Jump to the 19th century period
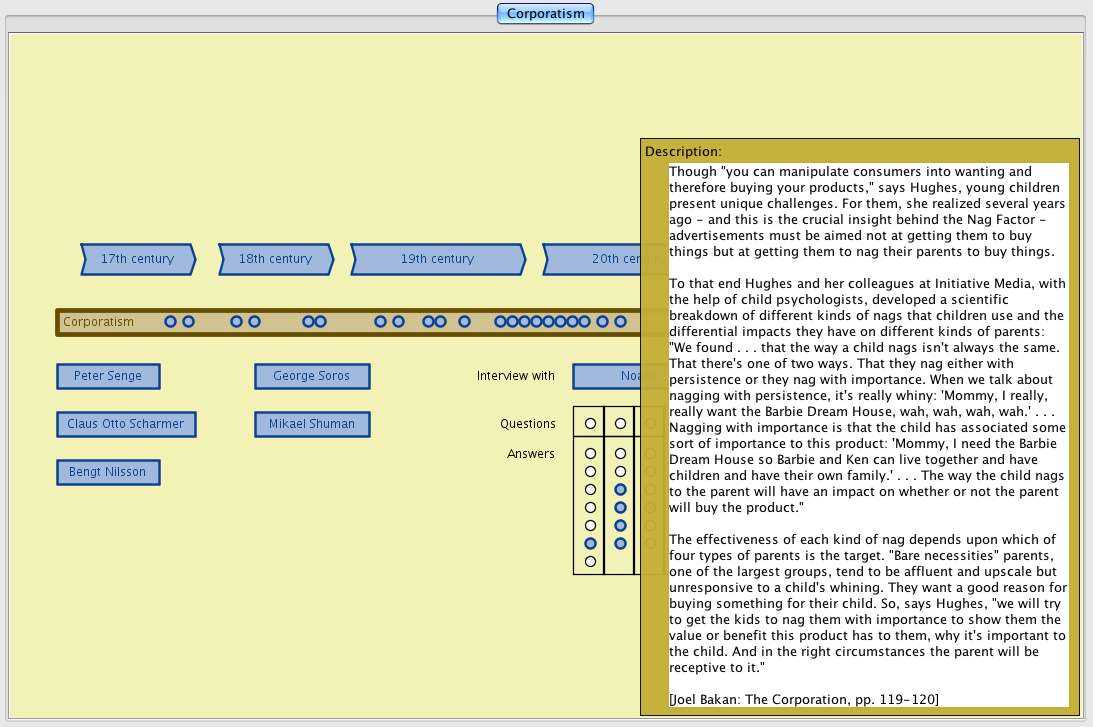This screenshot has height=727, width=1093. 437,259
